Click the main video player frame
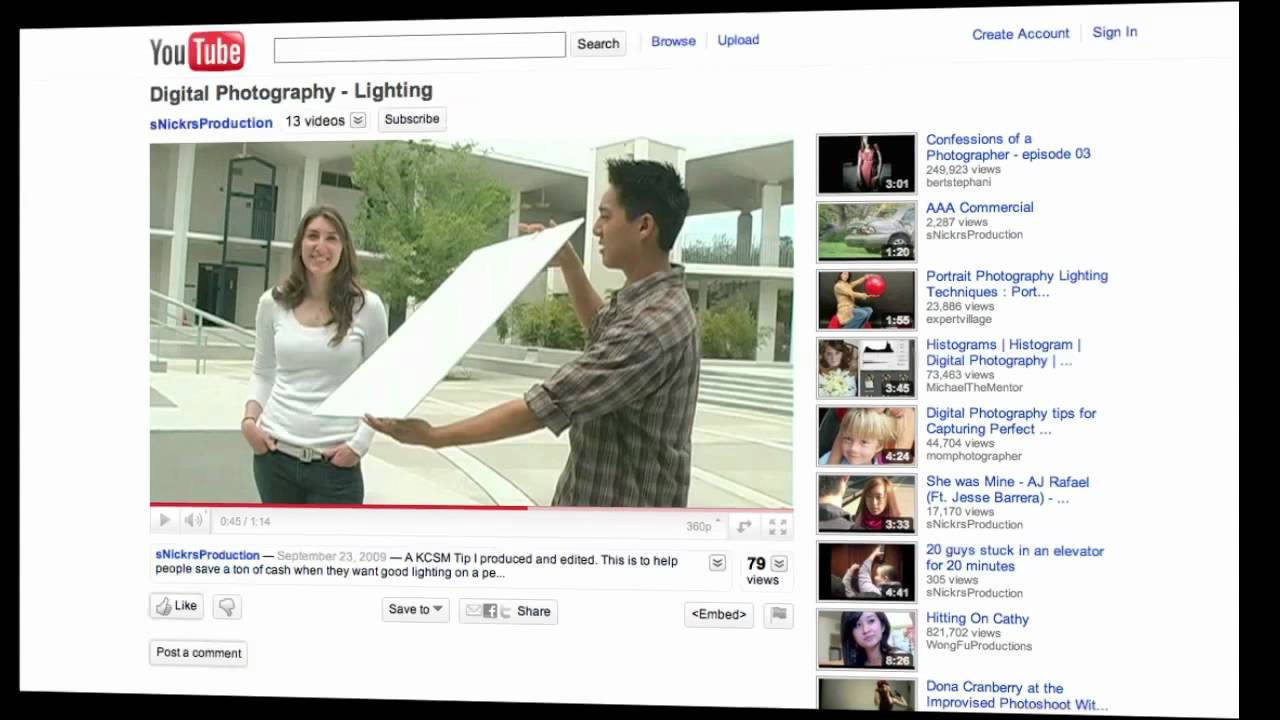1280x720 pixels. point(471,323)
